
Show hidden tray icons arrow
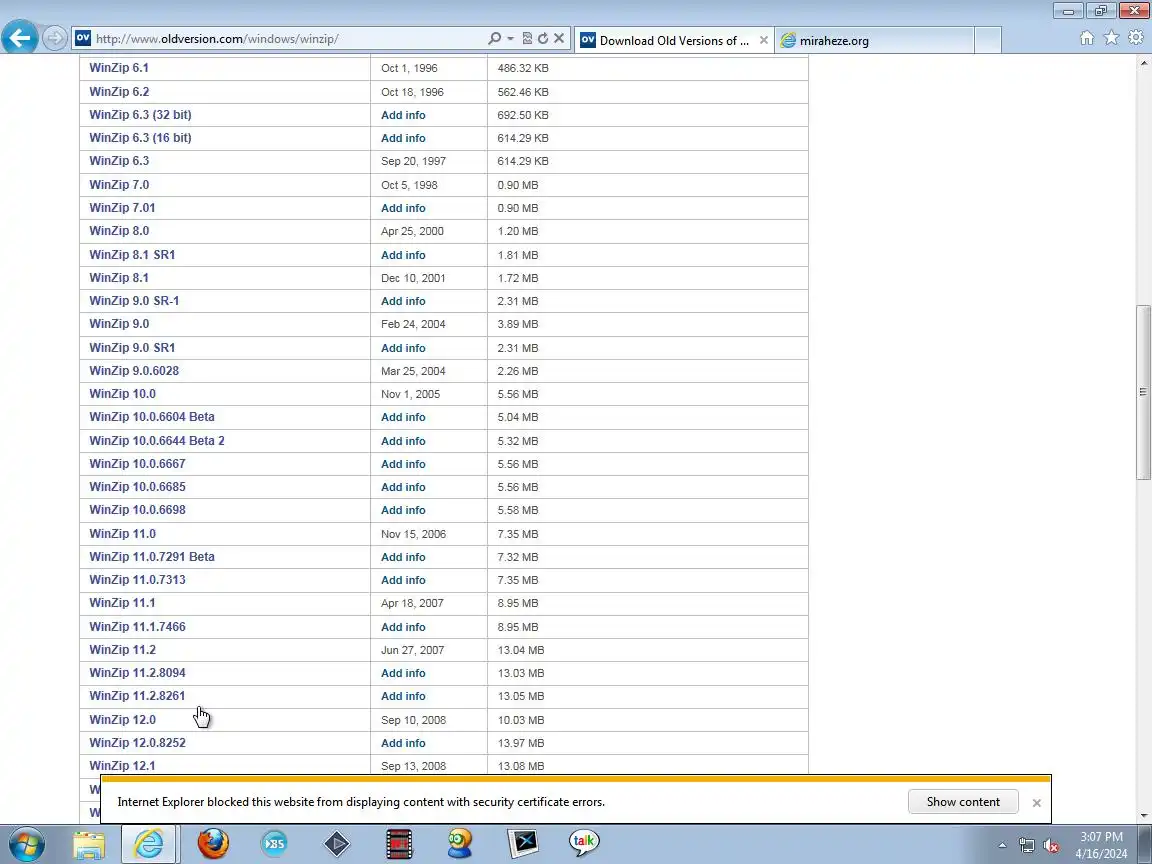pyautogui.click(x=1002, y=846)
